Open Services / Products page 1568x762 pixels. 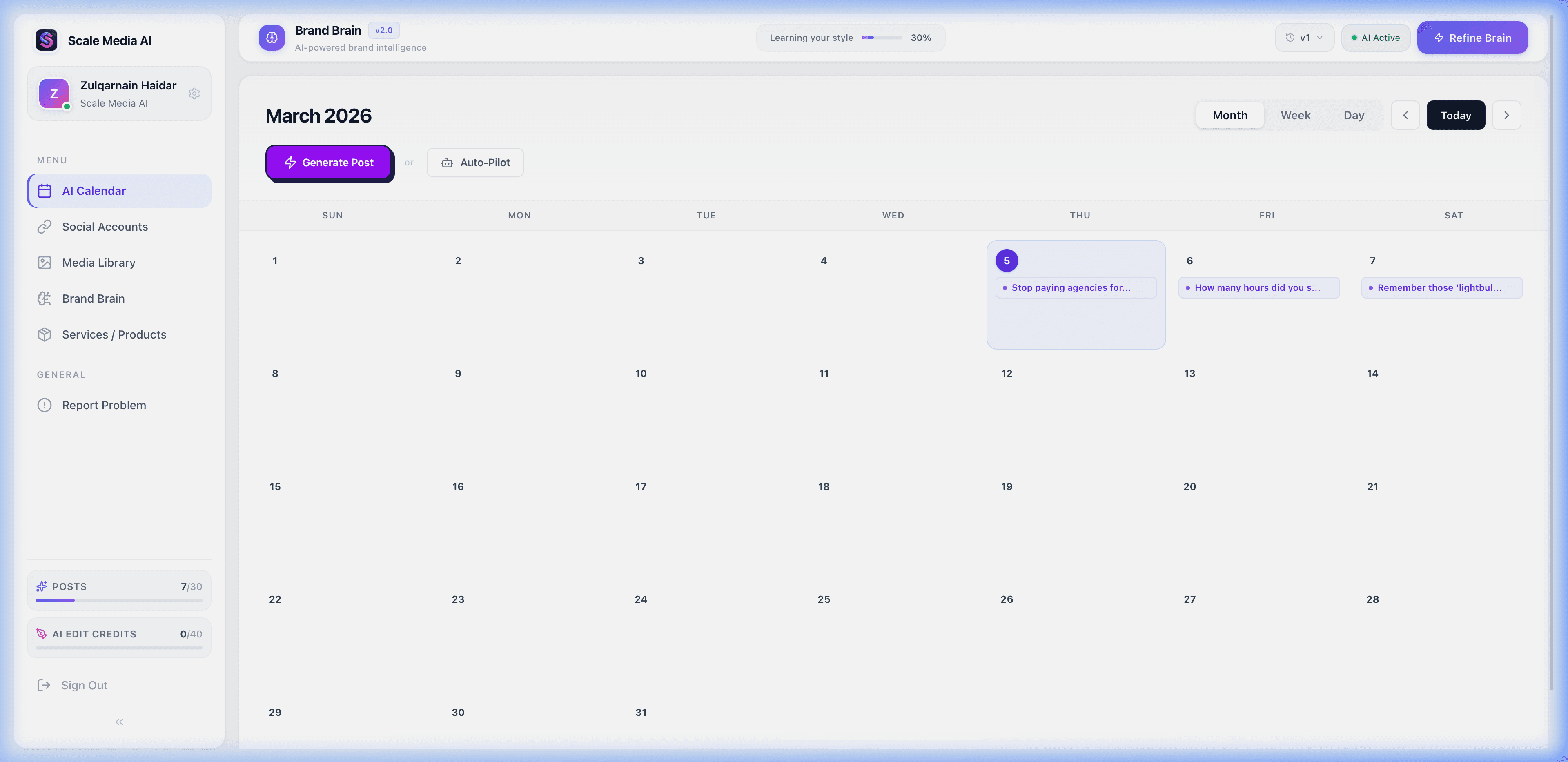[114, 334]
